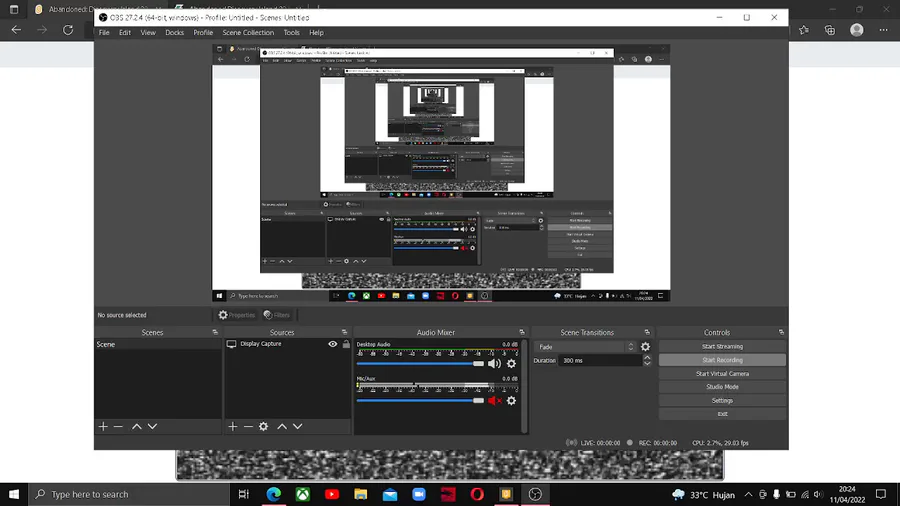
Task: Decrease transition duration with down arrow
Action: 647,363
